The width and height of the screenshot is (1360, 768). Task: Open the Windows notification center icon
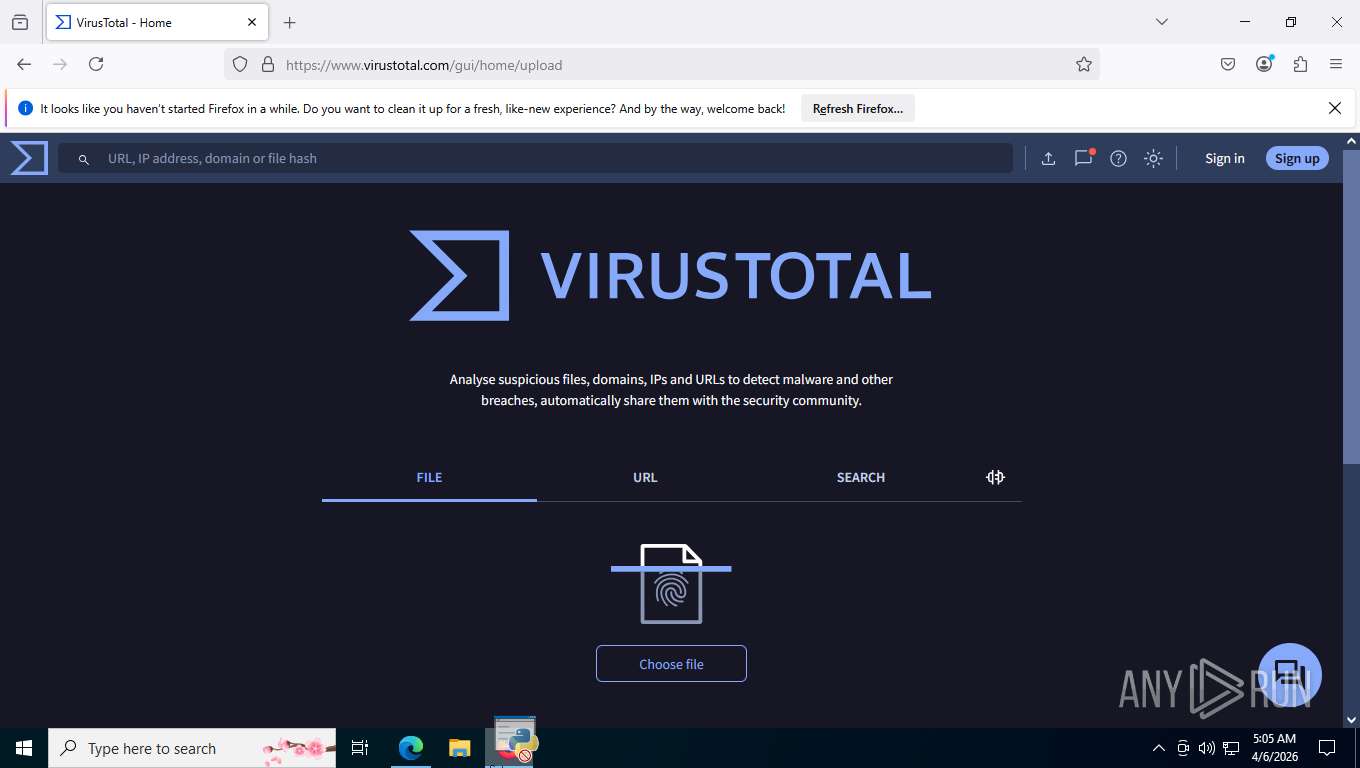click(x=1327, y=748)
